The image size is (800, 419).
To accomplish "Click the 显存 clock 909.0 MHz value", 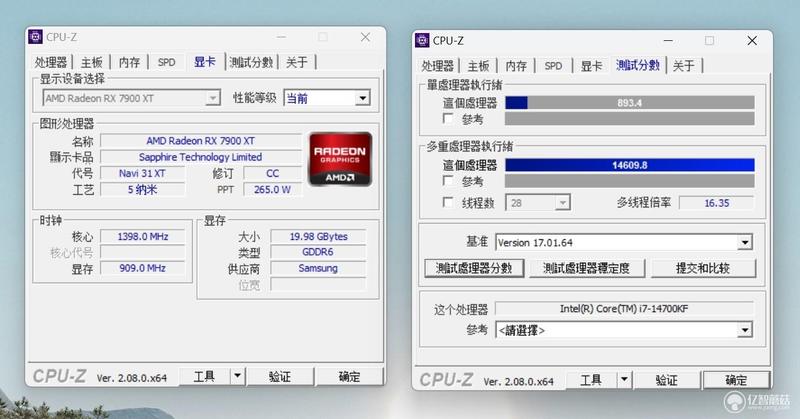I will pyautogui.click(x=142, y=268).
